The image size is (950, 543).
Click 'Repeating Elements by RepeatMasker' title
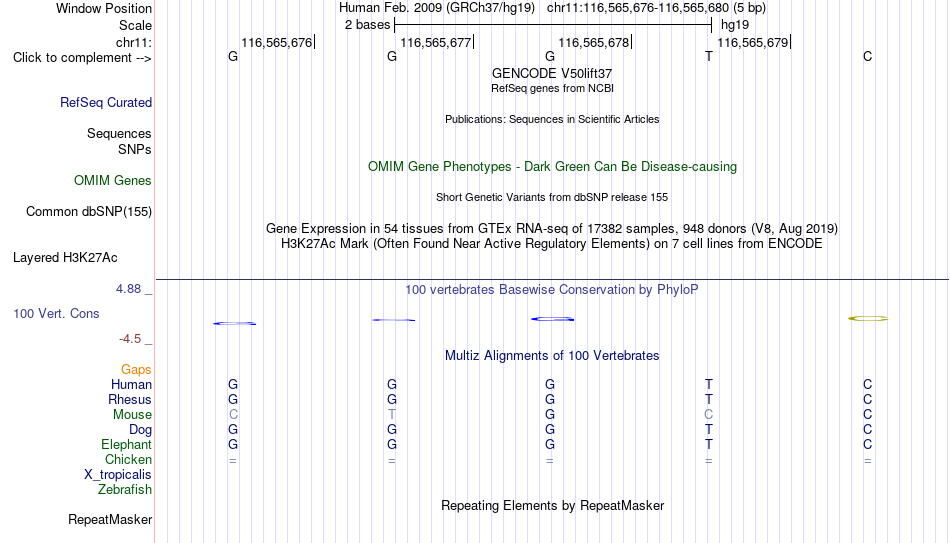[x=552, y=505]
